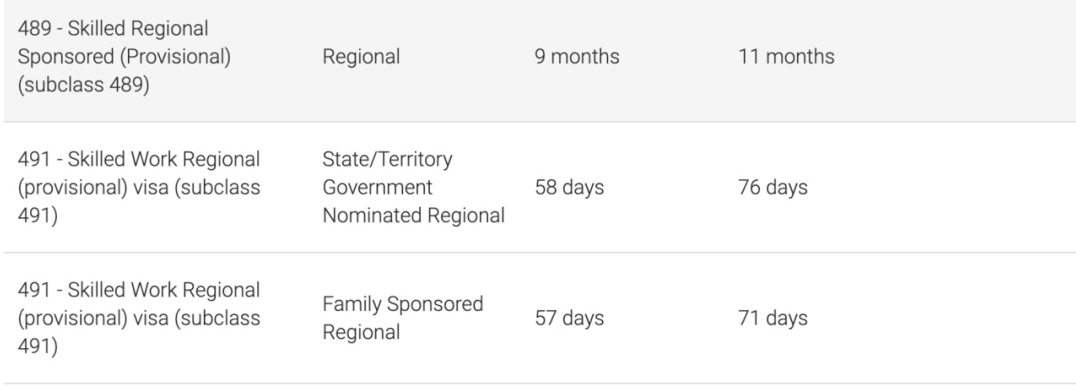This screenshot has height=389, width=1076.
Task: Select the "76 days" value
Action: (x=773, y=187)
